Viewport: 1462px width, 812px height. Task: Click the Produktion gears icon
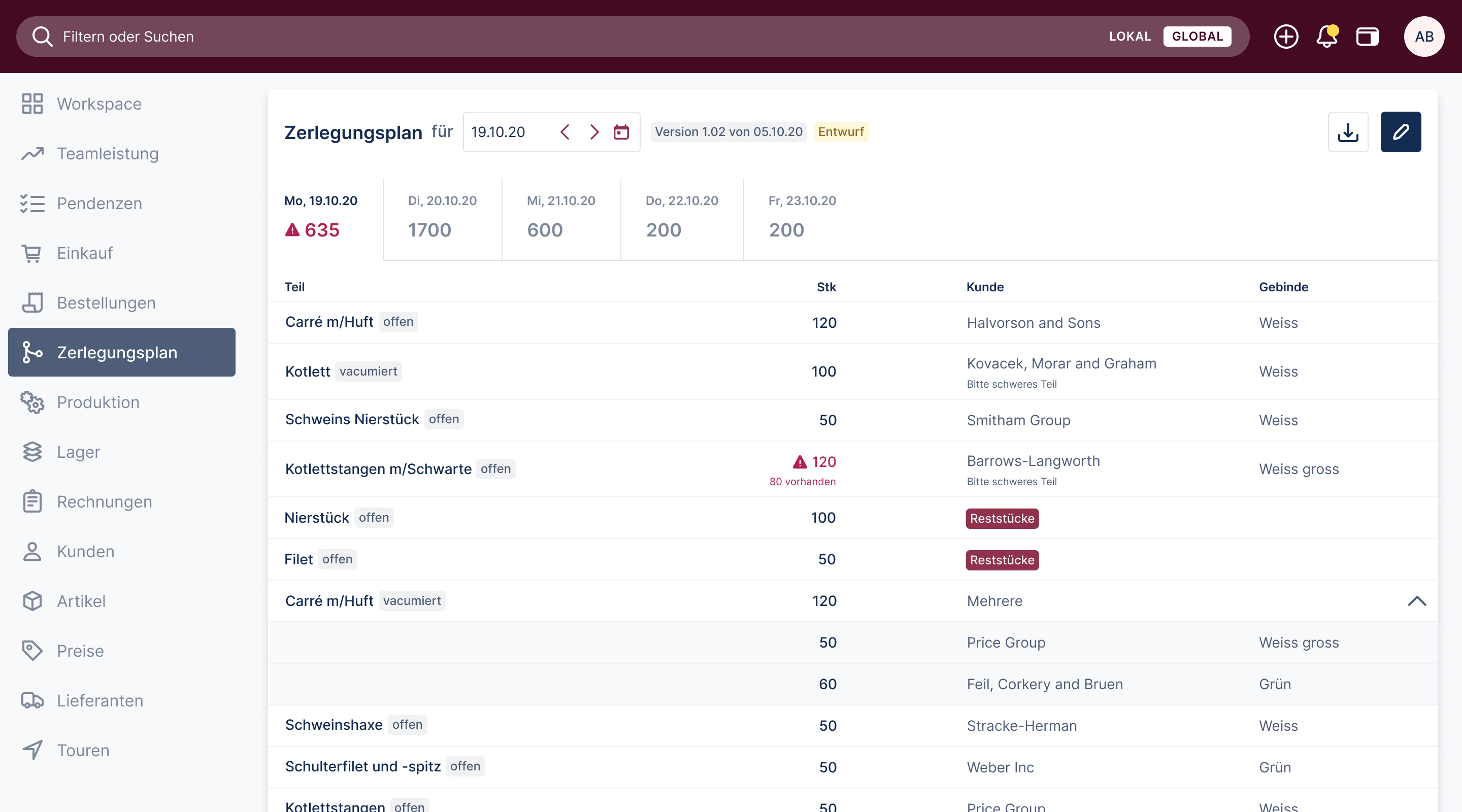(x=32, y=402)
